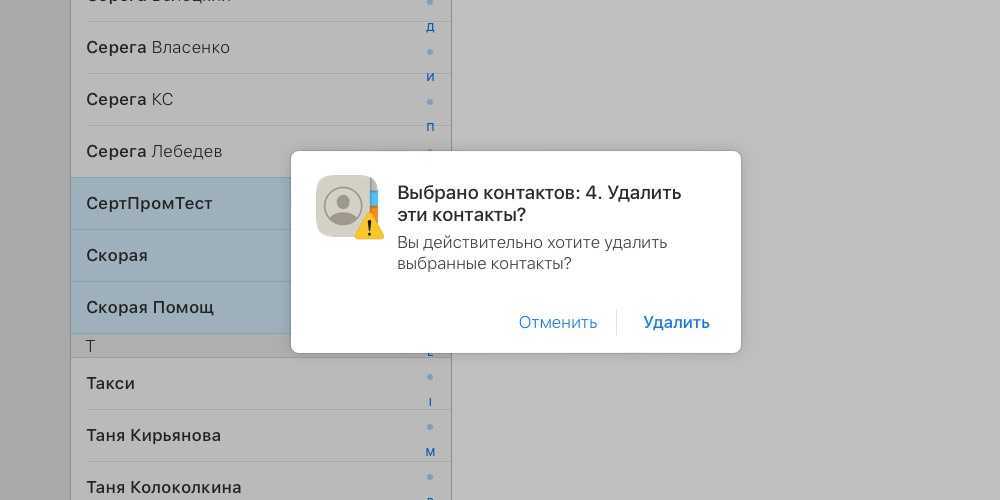
Task: Open contact Таня Кирьянова
Action: (x=154, y=436)
